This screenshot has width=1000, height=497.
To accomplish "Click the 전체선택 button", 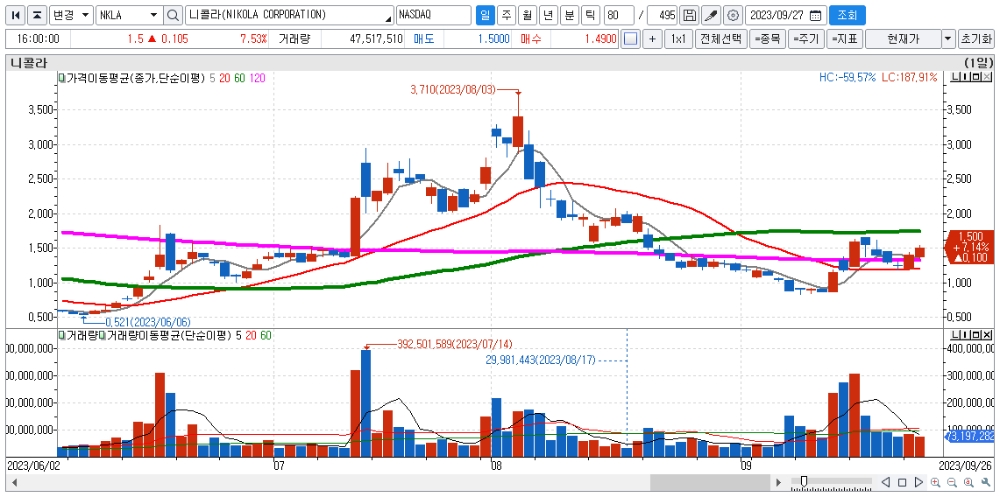I will tap(721, 39).
